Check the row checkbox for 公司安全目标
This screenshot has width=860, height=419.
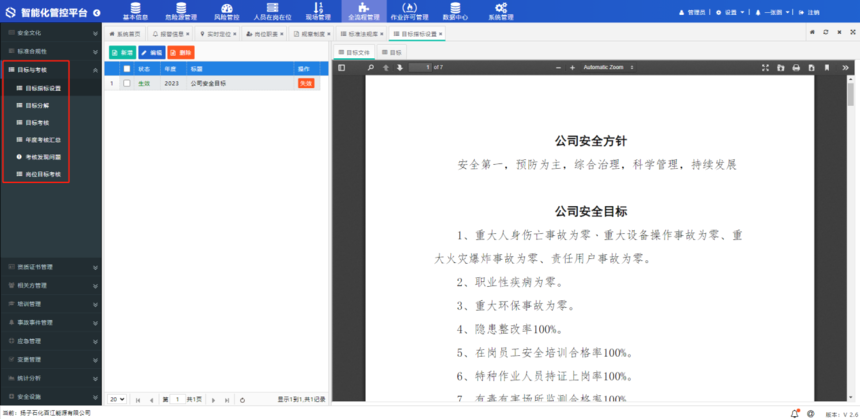[127, 83]
